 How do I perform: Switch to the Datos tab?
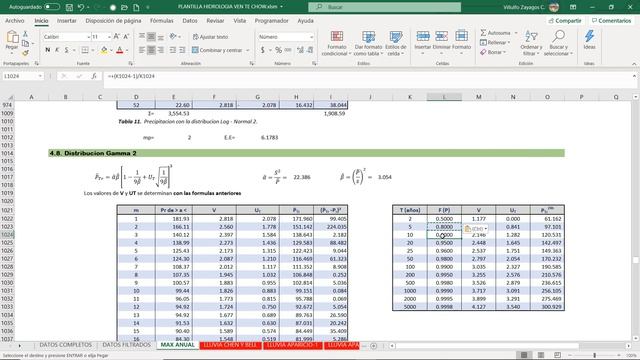(190, 21)
